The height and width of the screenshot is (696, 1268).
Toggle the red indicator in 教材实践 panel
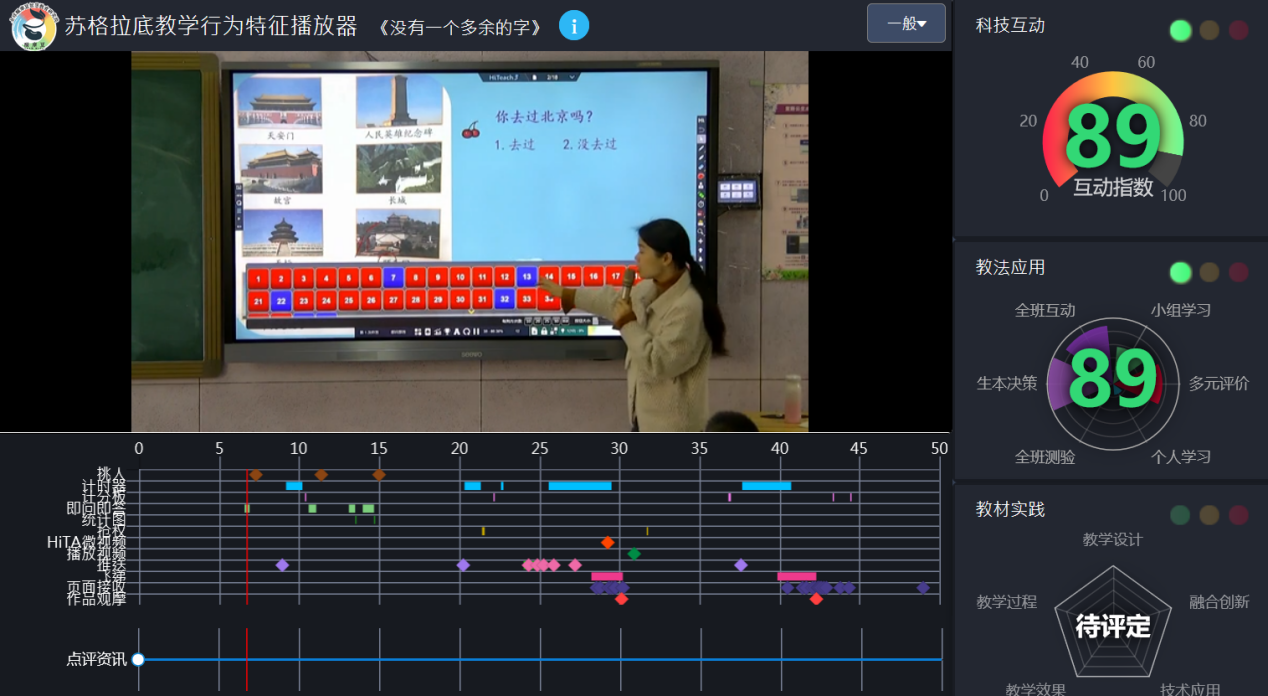coord(1239,515)
